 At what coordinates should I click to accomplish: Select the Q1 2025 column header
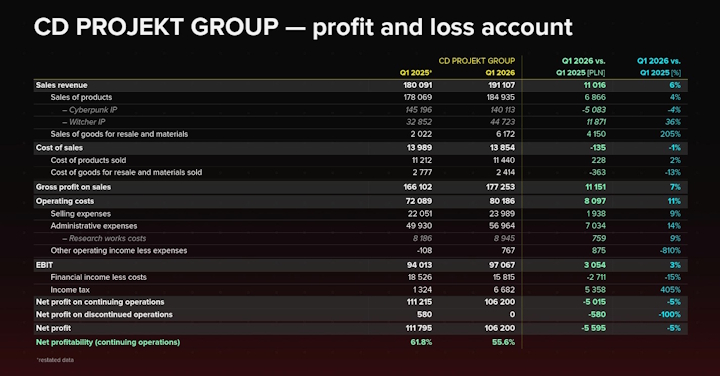click(416, 73)
